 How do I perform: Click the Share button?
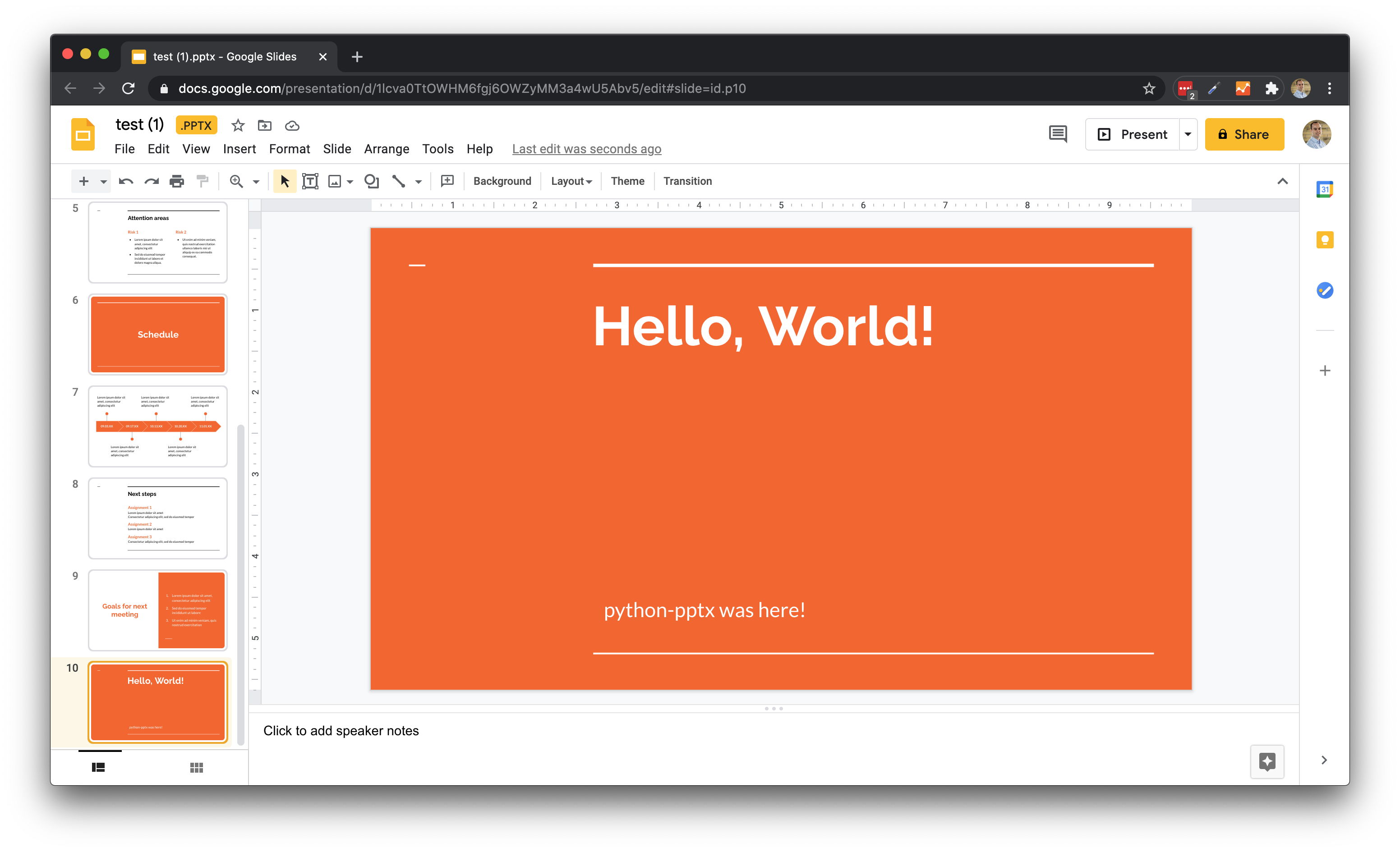point(1244,134)
